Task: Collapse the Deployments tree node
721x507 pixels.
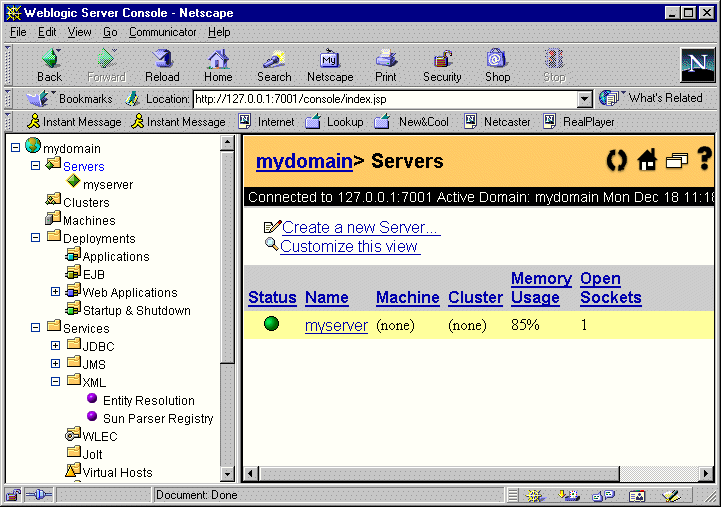Action: click(35, 238)
